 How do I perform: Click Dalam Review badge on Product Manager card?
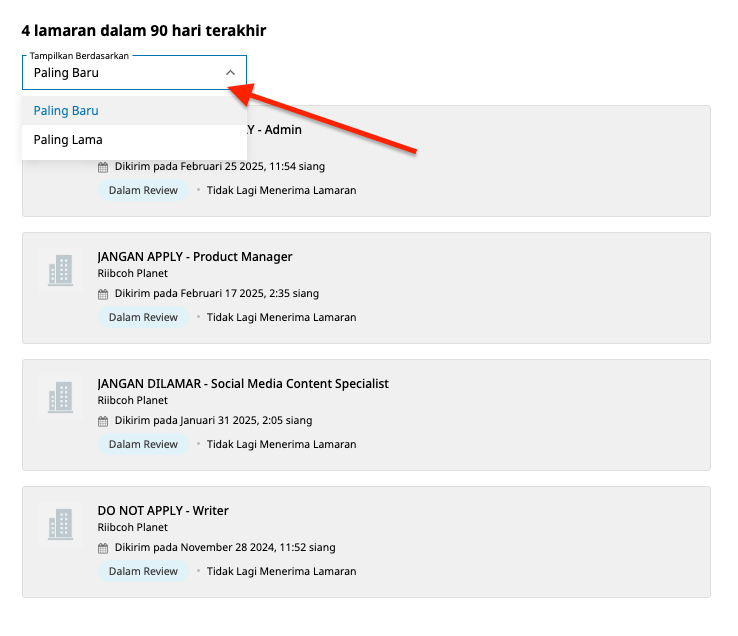(143, 317)
